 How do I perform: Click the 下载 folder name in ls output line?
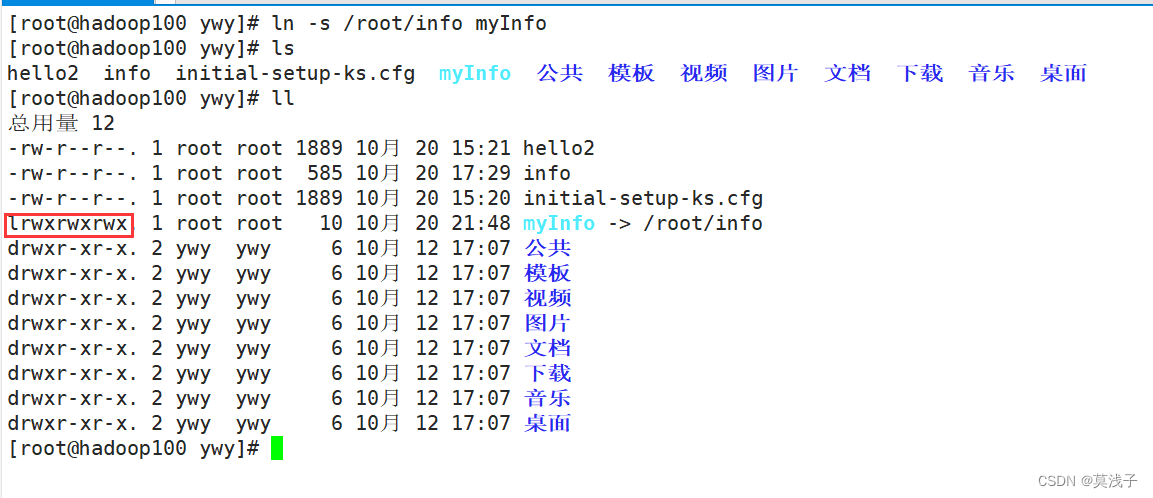920,73
